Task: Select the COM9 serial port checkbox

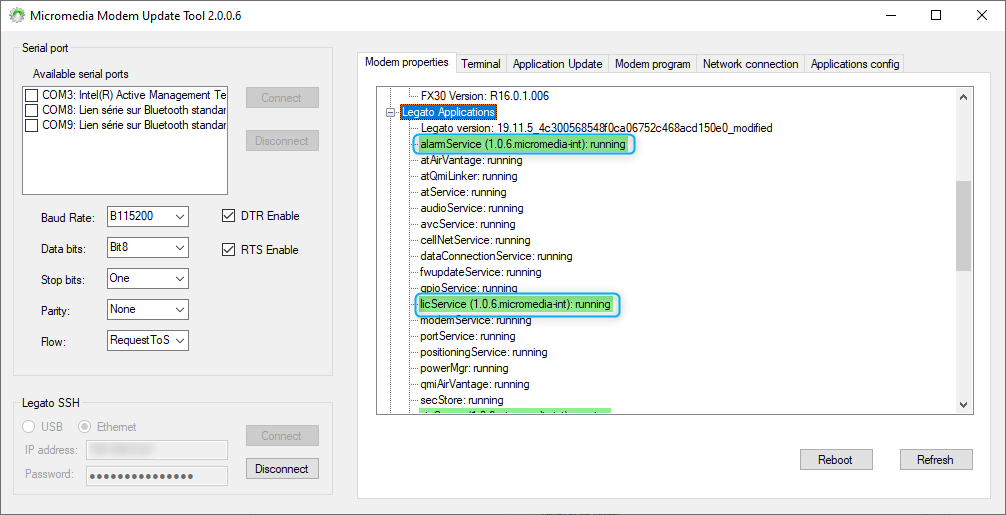Action: click(32, 126)
